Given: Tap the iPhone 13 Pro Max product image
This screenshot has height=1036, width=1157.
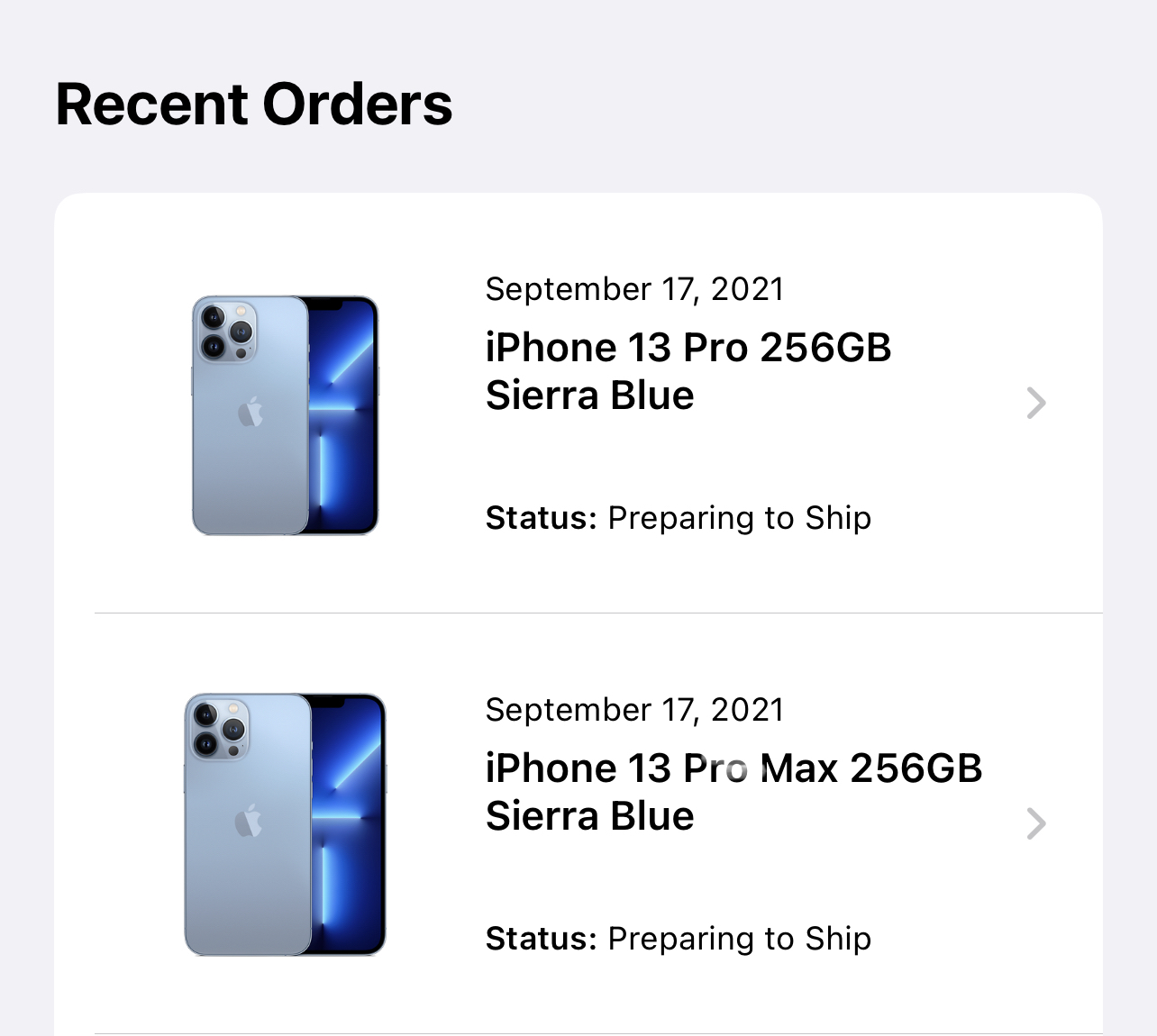Looking at the screenshot, I should click(x=285, y=824).
